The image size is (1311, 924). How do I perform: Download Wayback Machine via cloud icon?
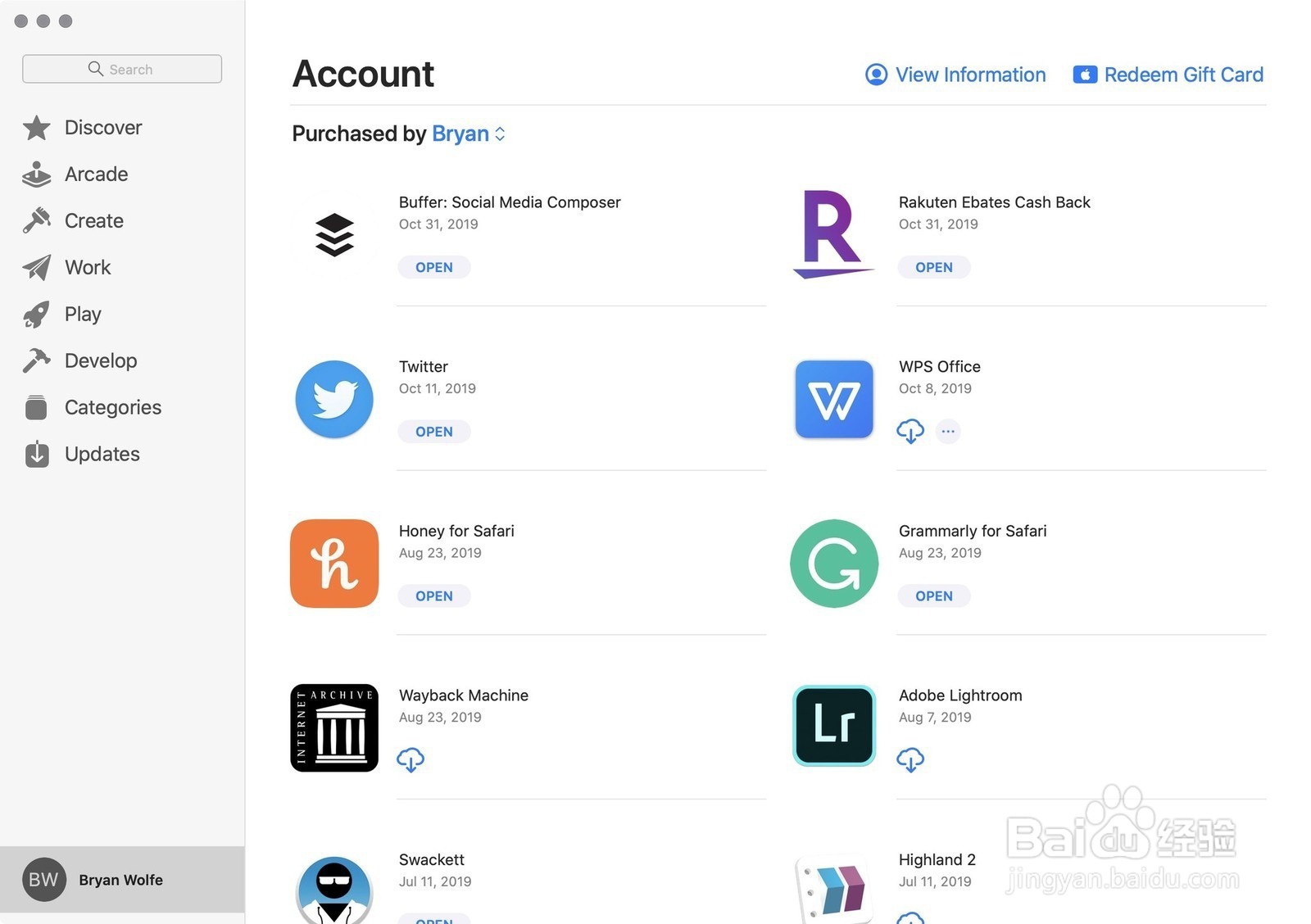coord(411,760)
